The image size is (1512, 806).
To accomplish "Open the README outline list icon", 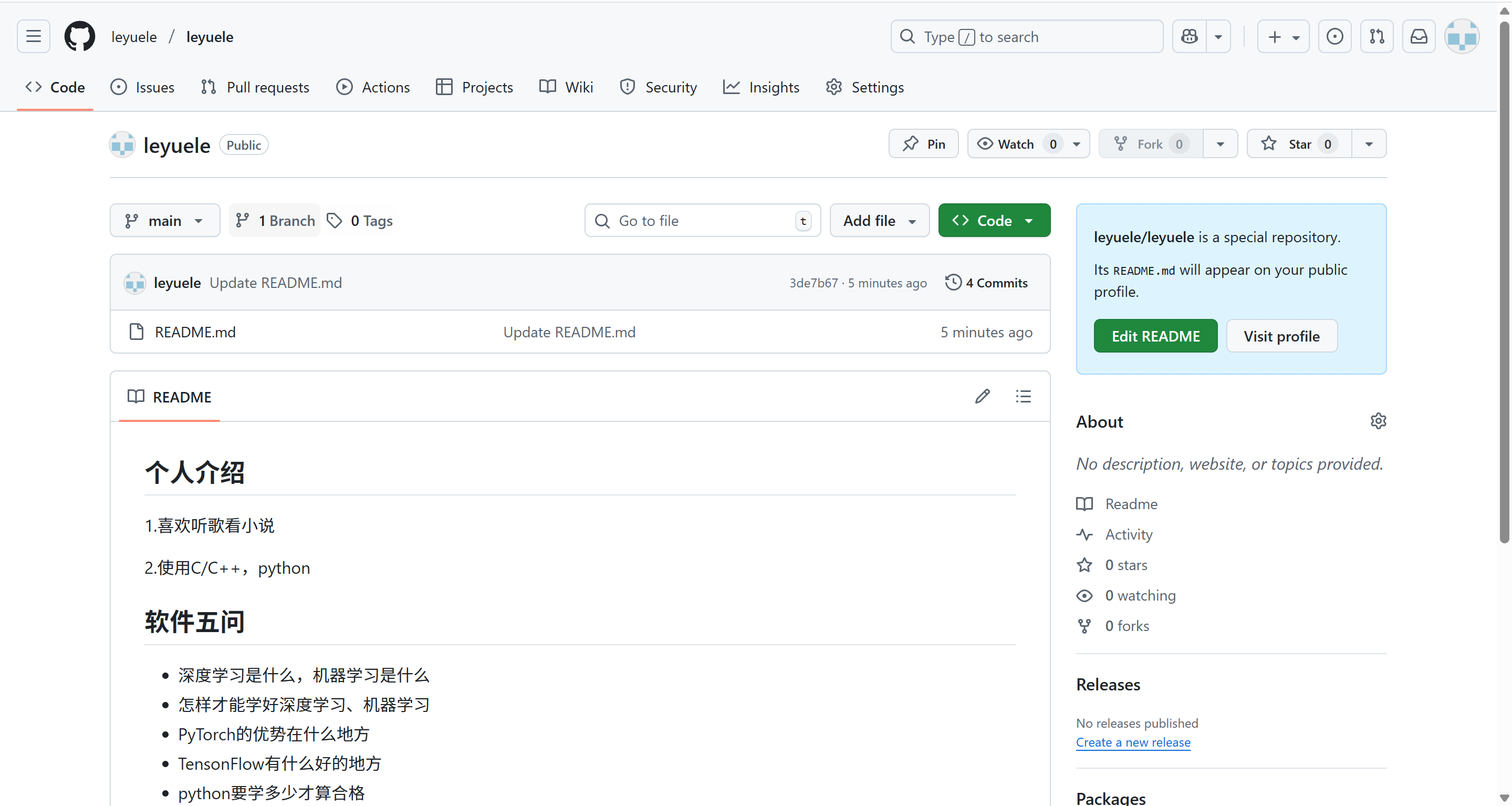I will tap(1023, 397).
